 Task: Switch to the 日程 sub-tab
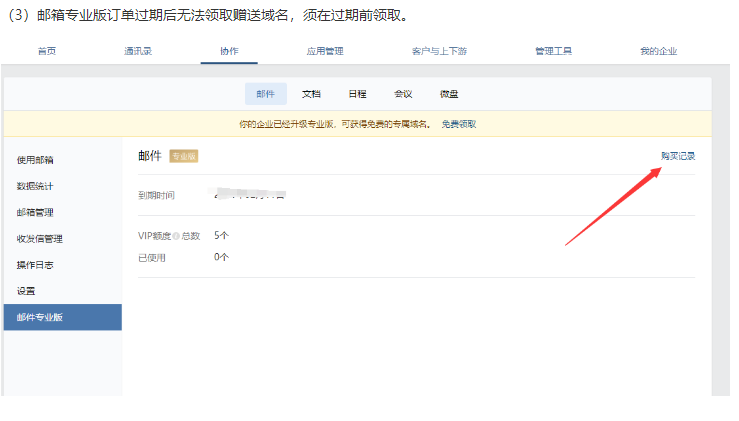click(x=357, y=94)
